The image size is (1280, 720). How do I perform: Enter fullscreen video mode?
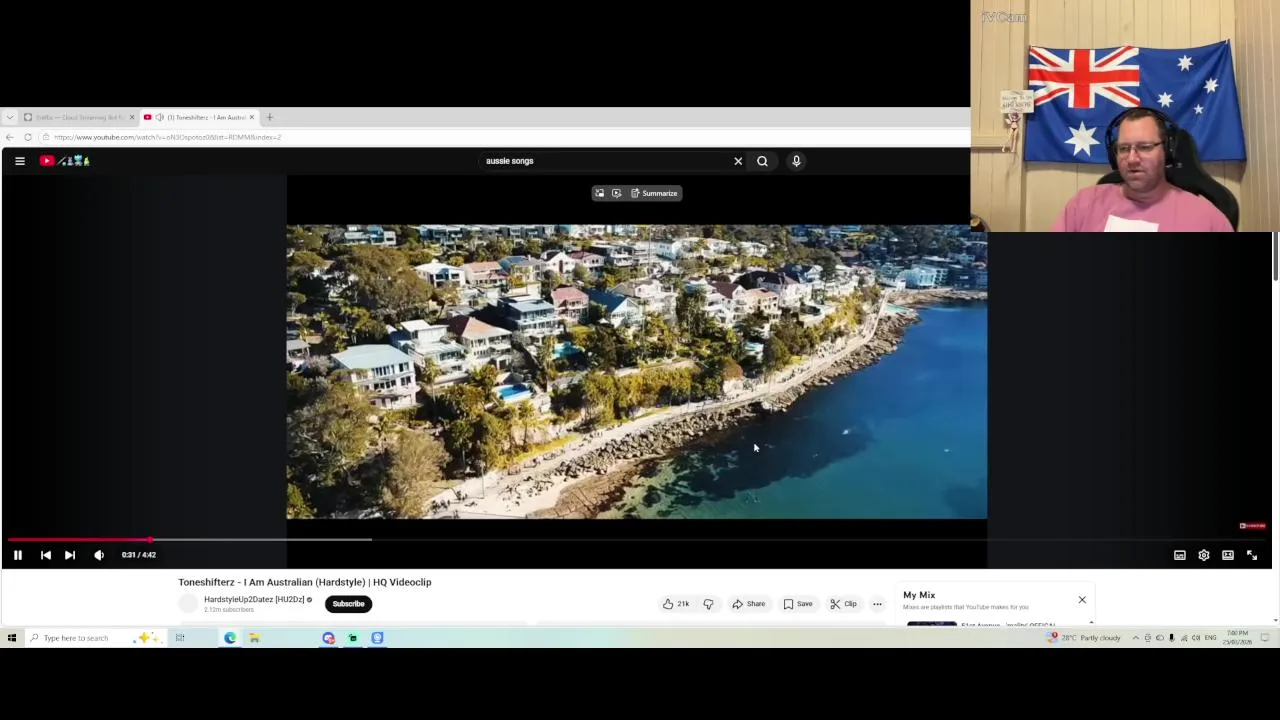pos(1252,555)
